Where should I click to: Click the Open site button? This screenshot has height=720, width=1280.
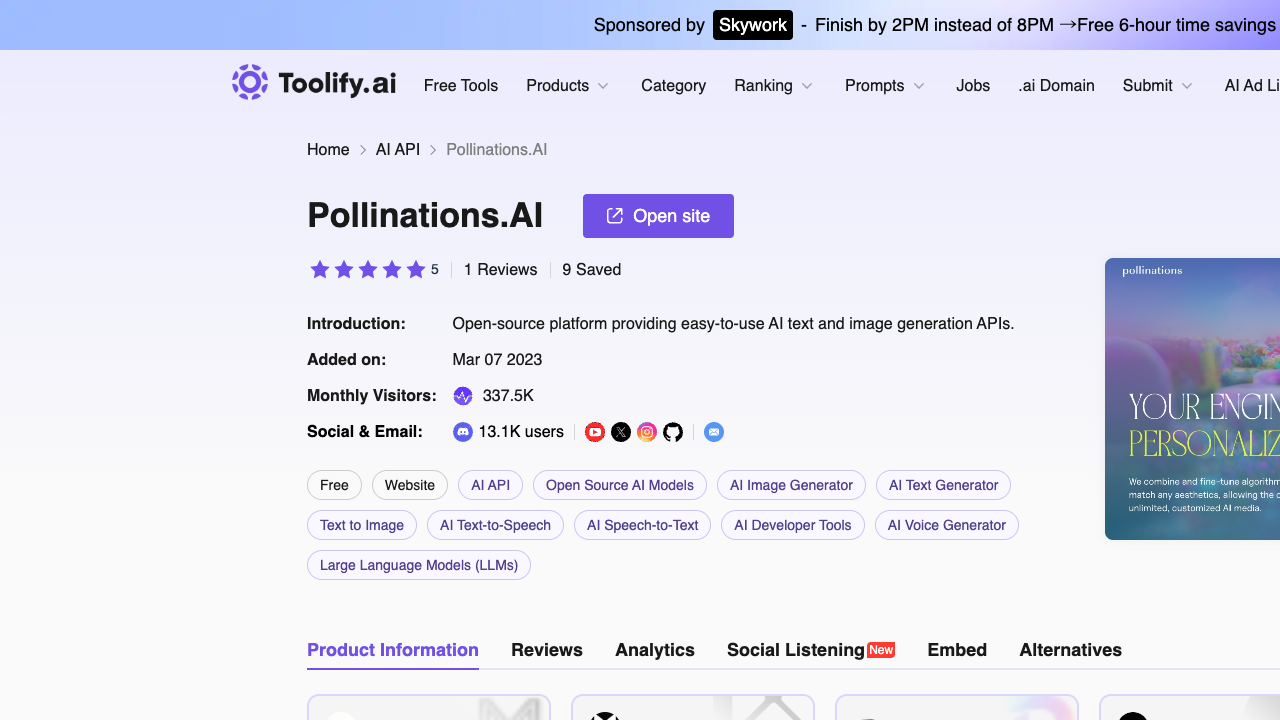click(658, 216)
